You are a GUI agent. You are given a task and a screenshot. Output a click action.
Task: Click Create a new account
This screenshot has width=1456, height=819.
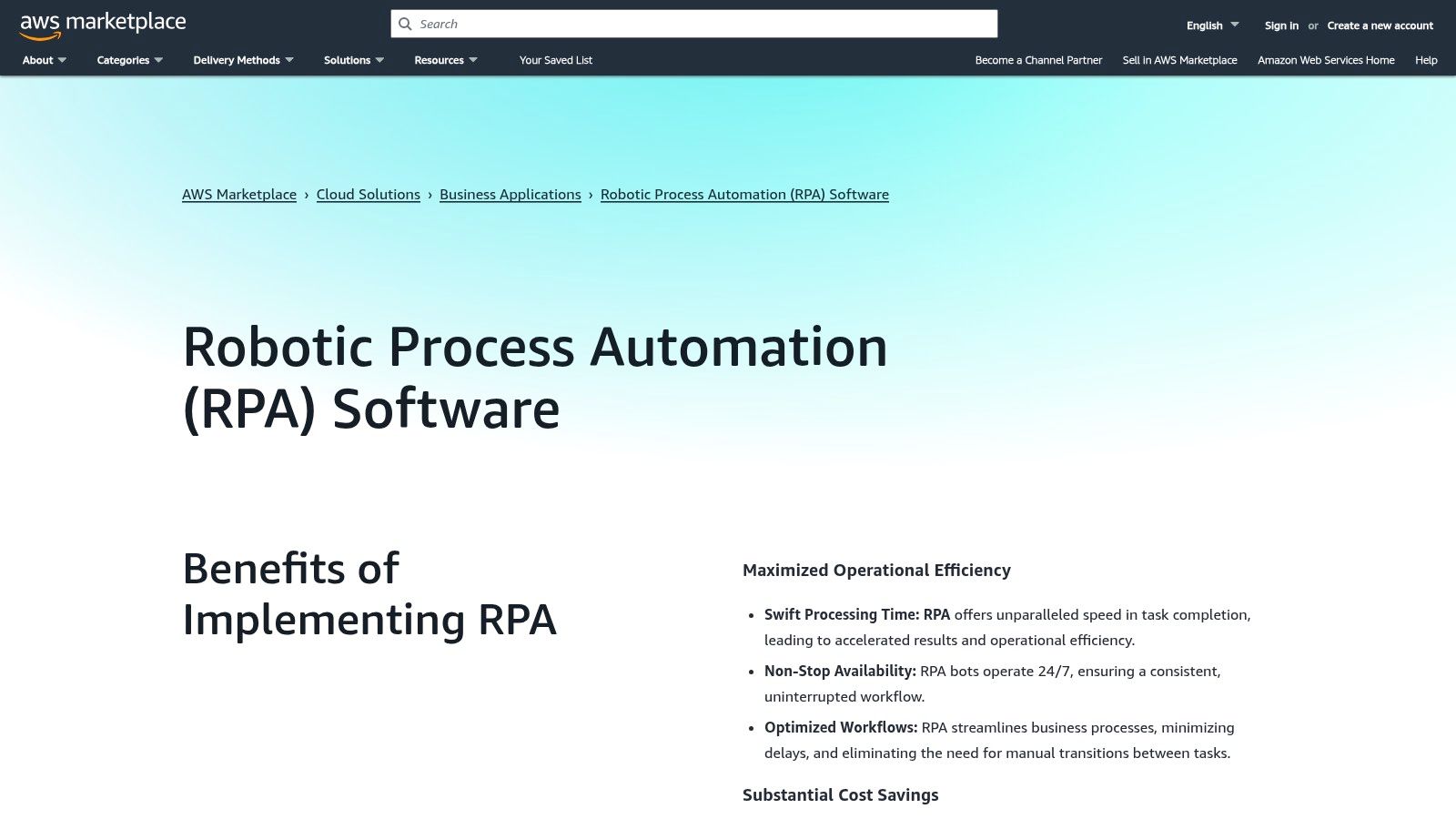[1380, 25]
